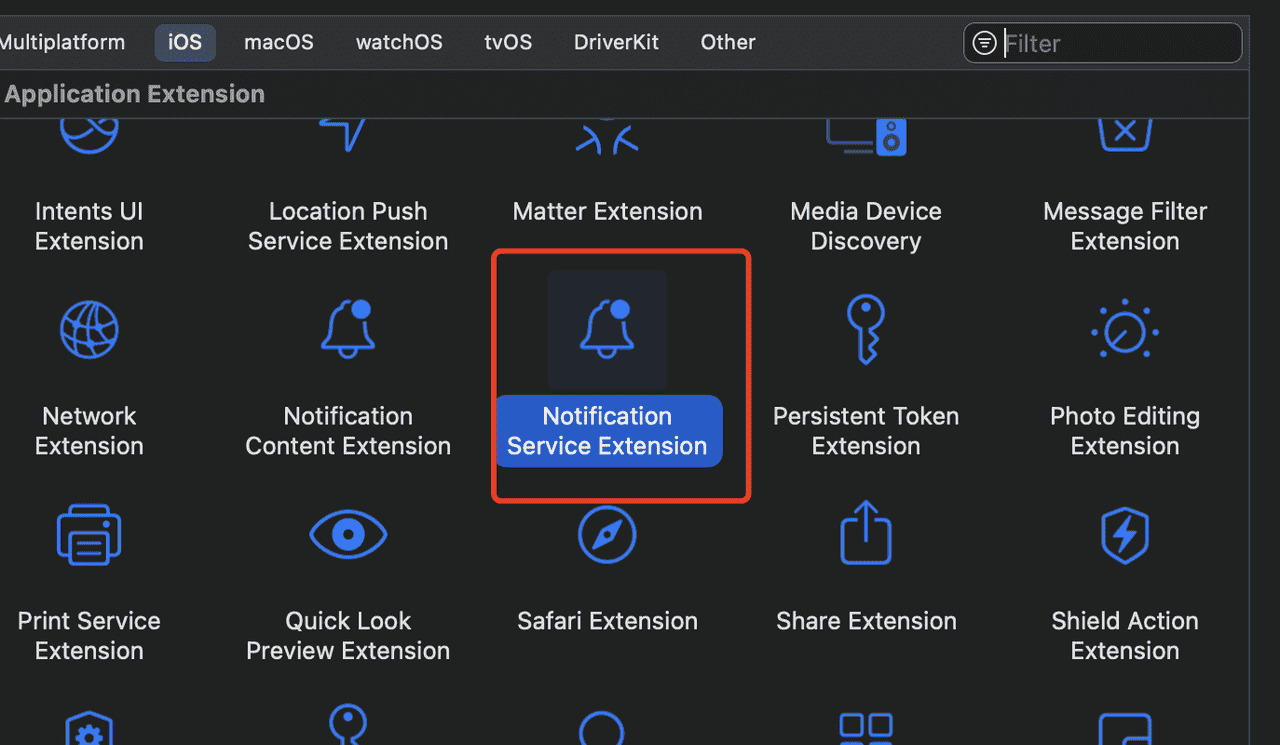The image size is (1280, 745).
Task: Select the Shield Action Extension icon
Action: (1125, 535)
